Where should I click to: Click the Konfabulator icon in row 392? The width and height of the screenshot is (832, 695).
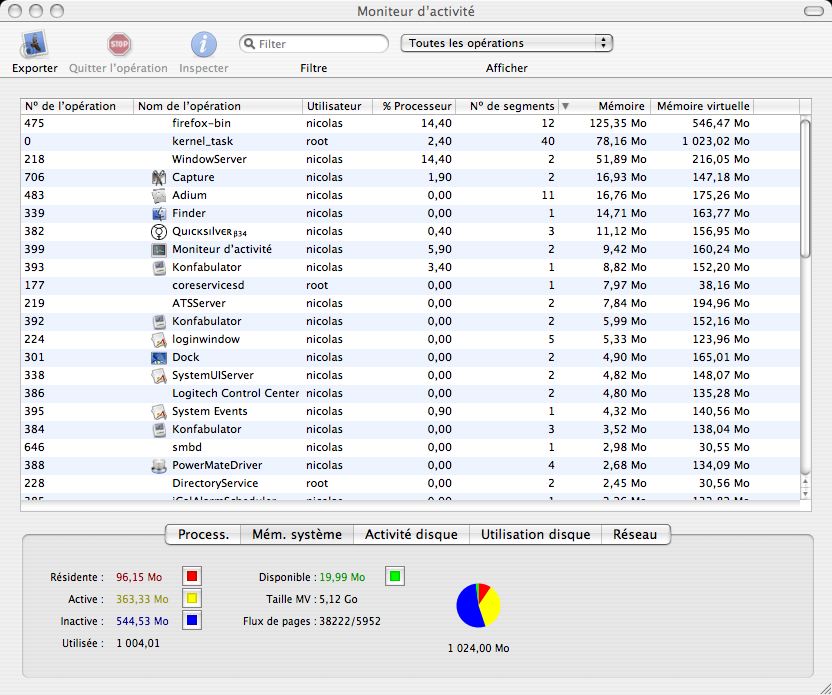(x=159, y=322)
